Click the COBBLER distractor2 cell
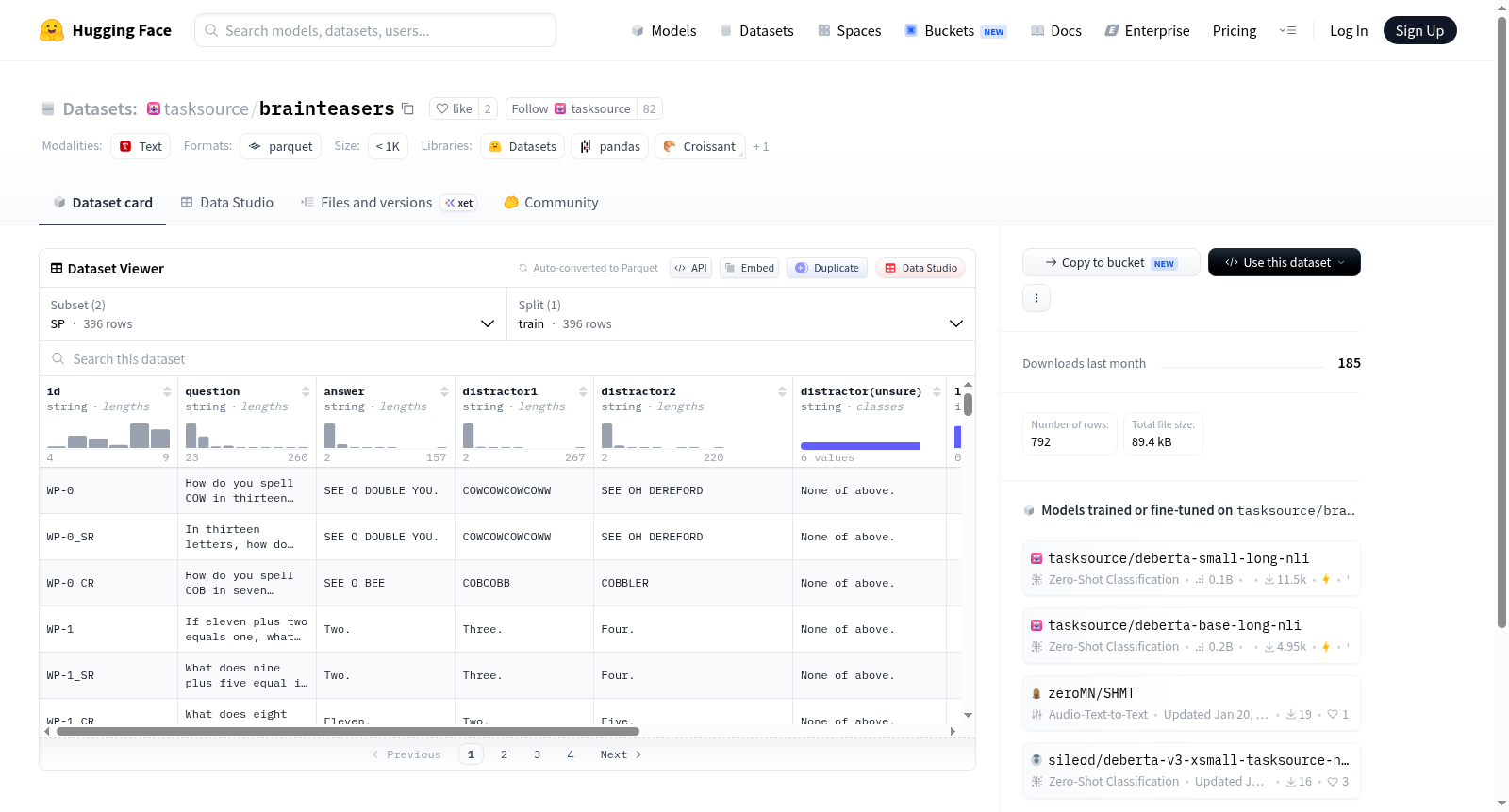 pyautogui.click(x=693, y=583)
